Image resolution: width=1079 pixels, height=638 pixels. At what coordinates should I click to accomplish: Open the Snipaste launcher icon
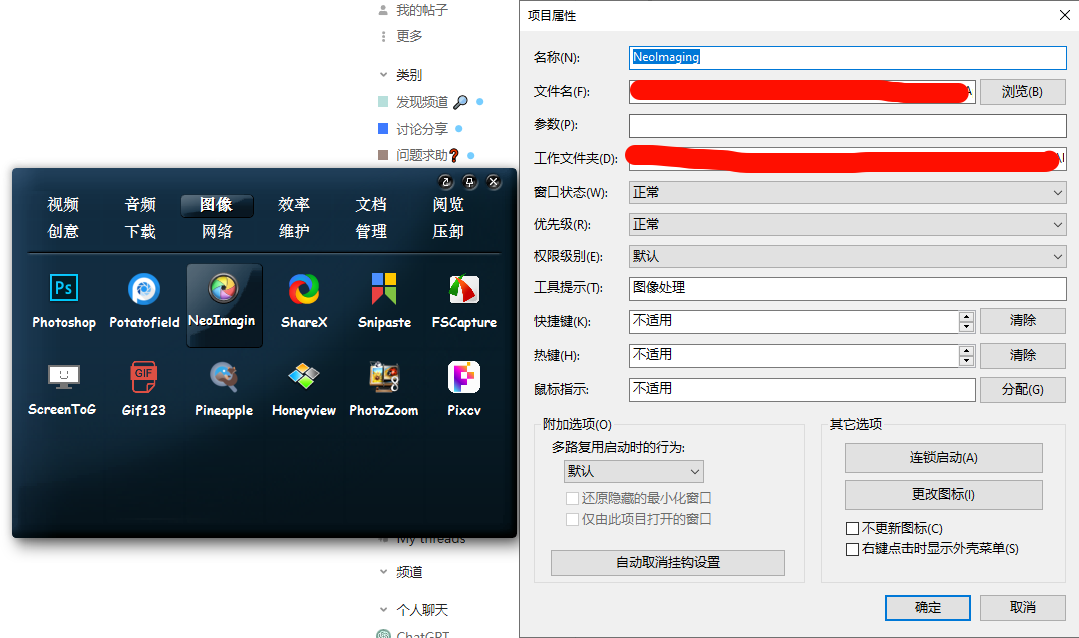[384, 291]
